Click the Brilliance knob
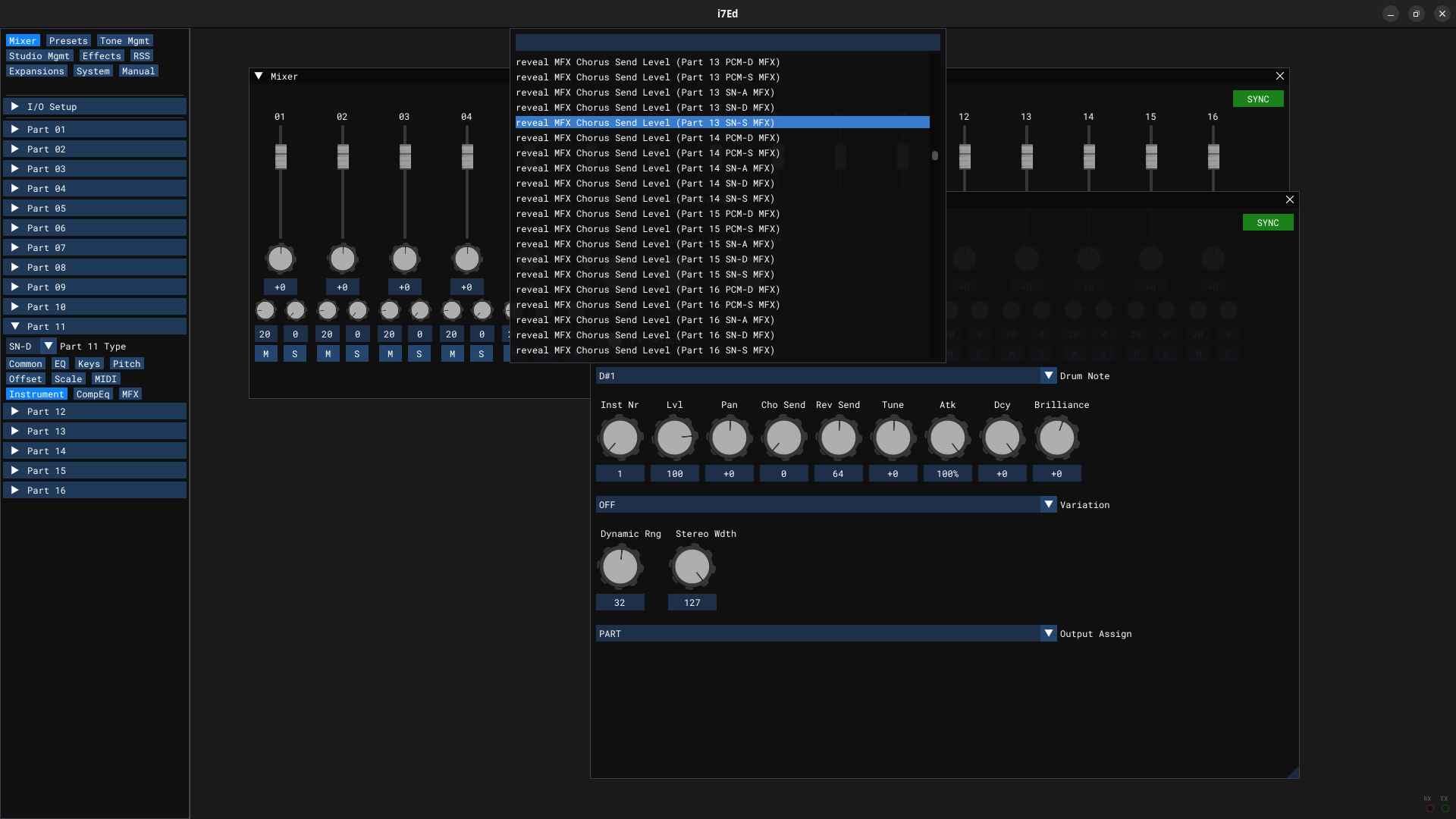 click(1056, 438)
